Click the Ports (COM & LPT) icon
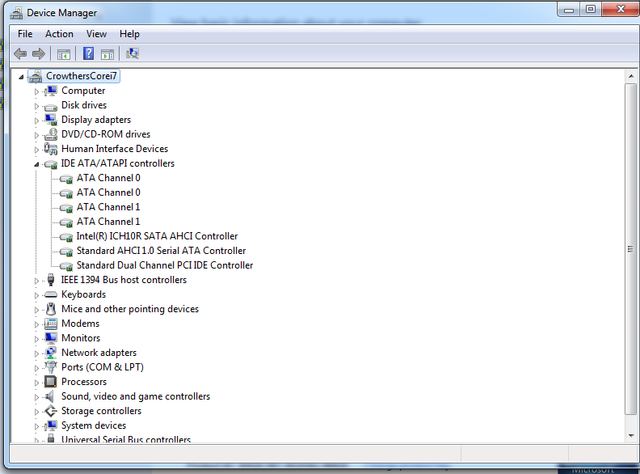Viewport: 640px width, 474px height. pyautogui.click(x=51, y=367)
